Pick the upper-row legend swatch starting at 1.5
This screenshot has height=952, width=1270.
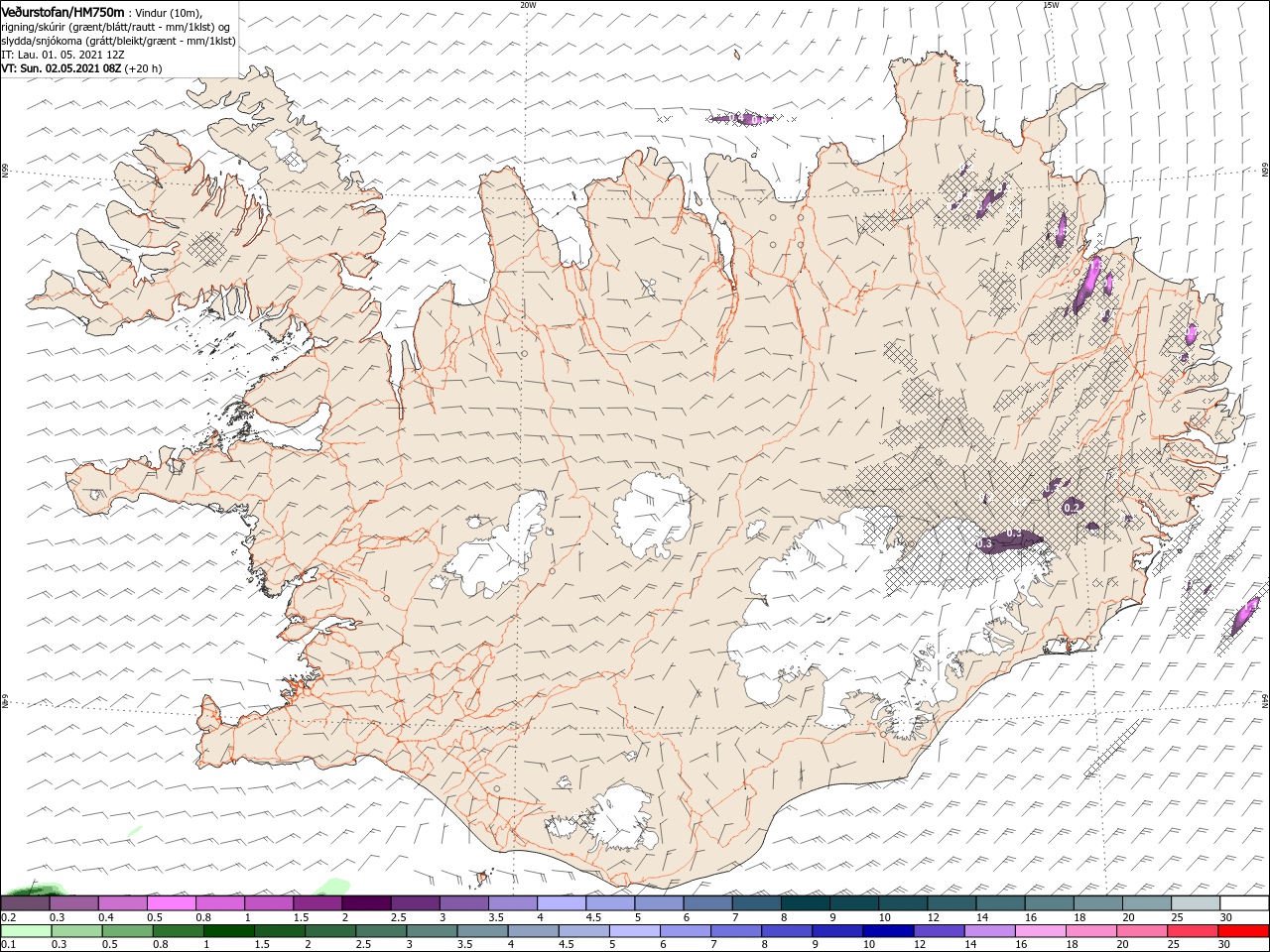click(317, 903)
